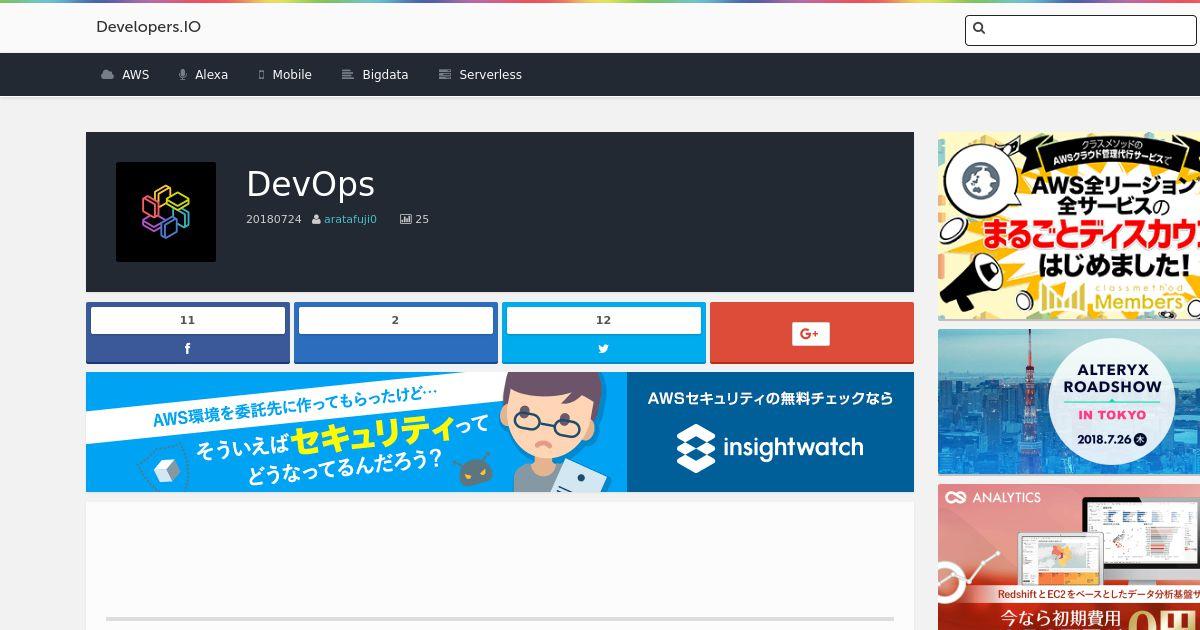The height and width of the screenshot is (630, 1200).
Task: Click the magnifier search icon
Action: click(979, 29)
